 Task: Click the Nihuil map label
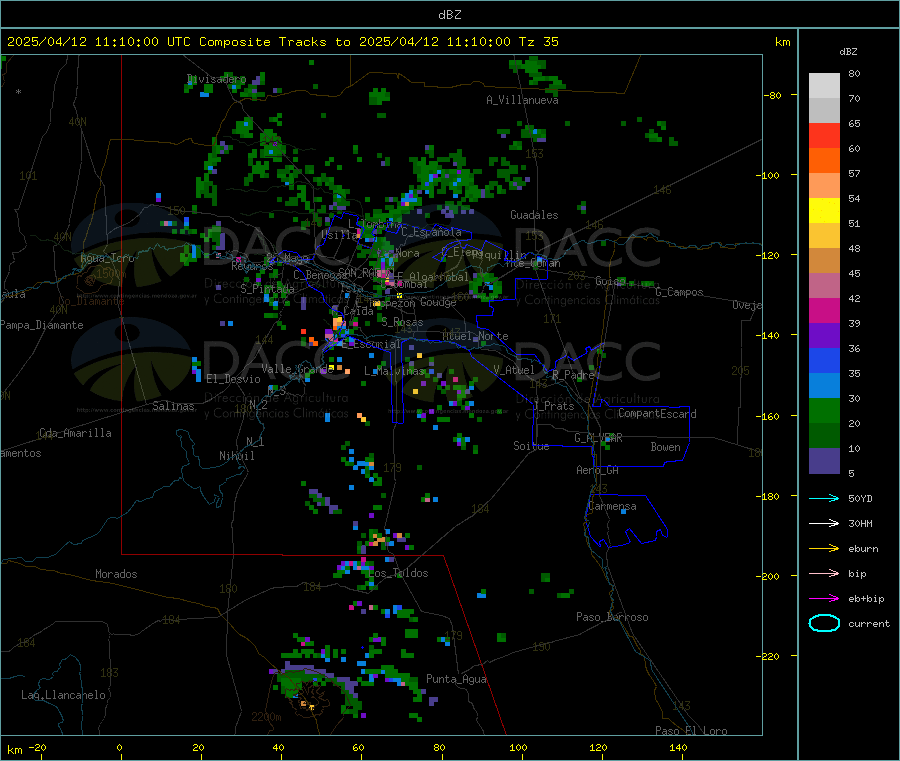tap(236, 456)
